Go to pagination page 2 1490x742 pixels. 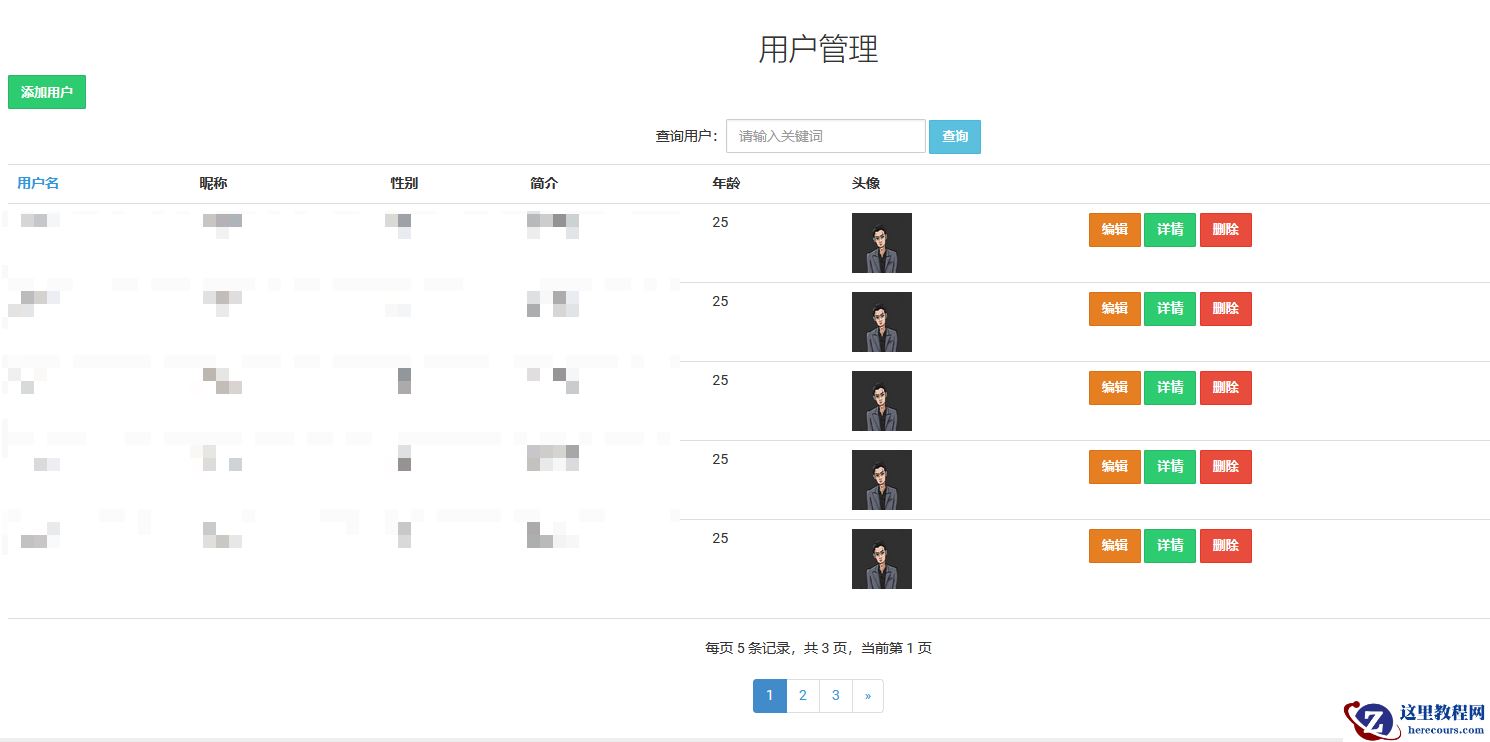[x=802, y=696]
